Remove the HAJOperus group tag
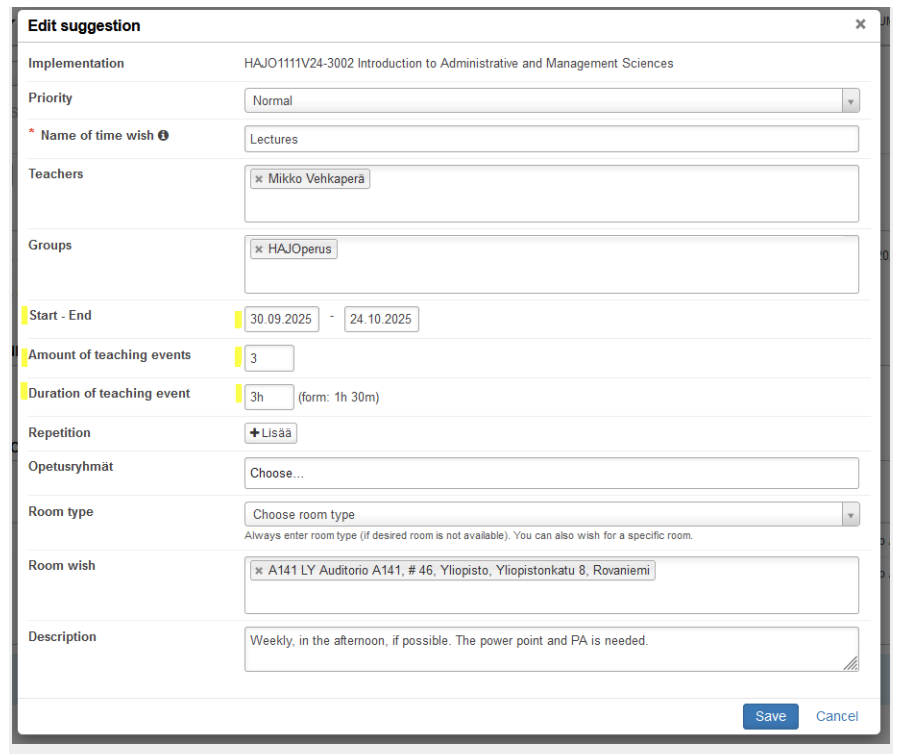Image resolution: width=899 pixels, height=754 pixels. (258, 250)
